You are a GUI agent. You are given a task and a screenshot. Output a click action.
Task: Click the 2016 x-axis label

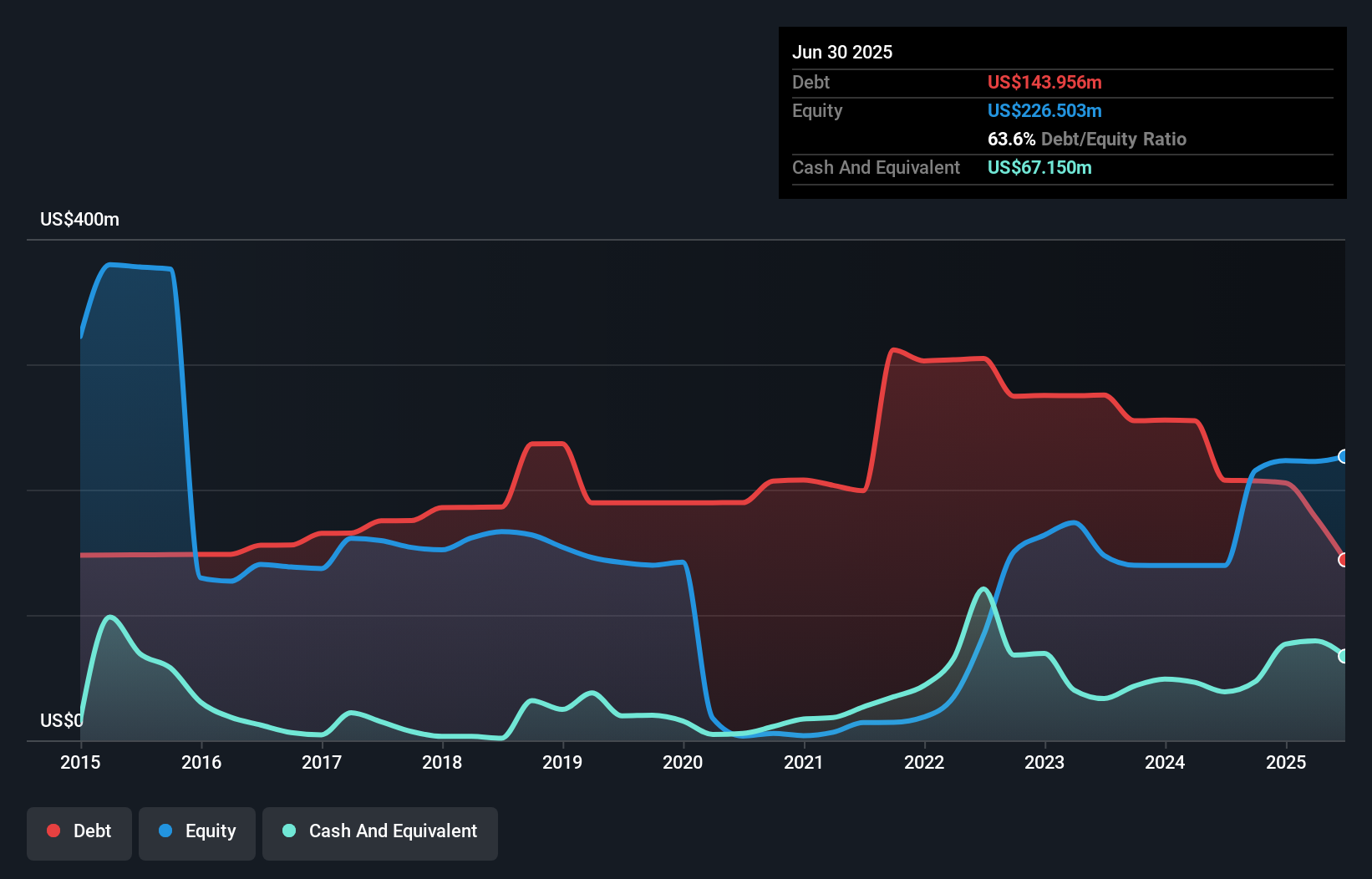(201, 762)
